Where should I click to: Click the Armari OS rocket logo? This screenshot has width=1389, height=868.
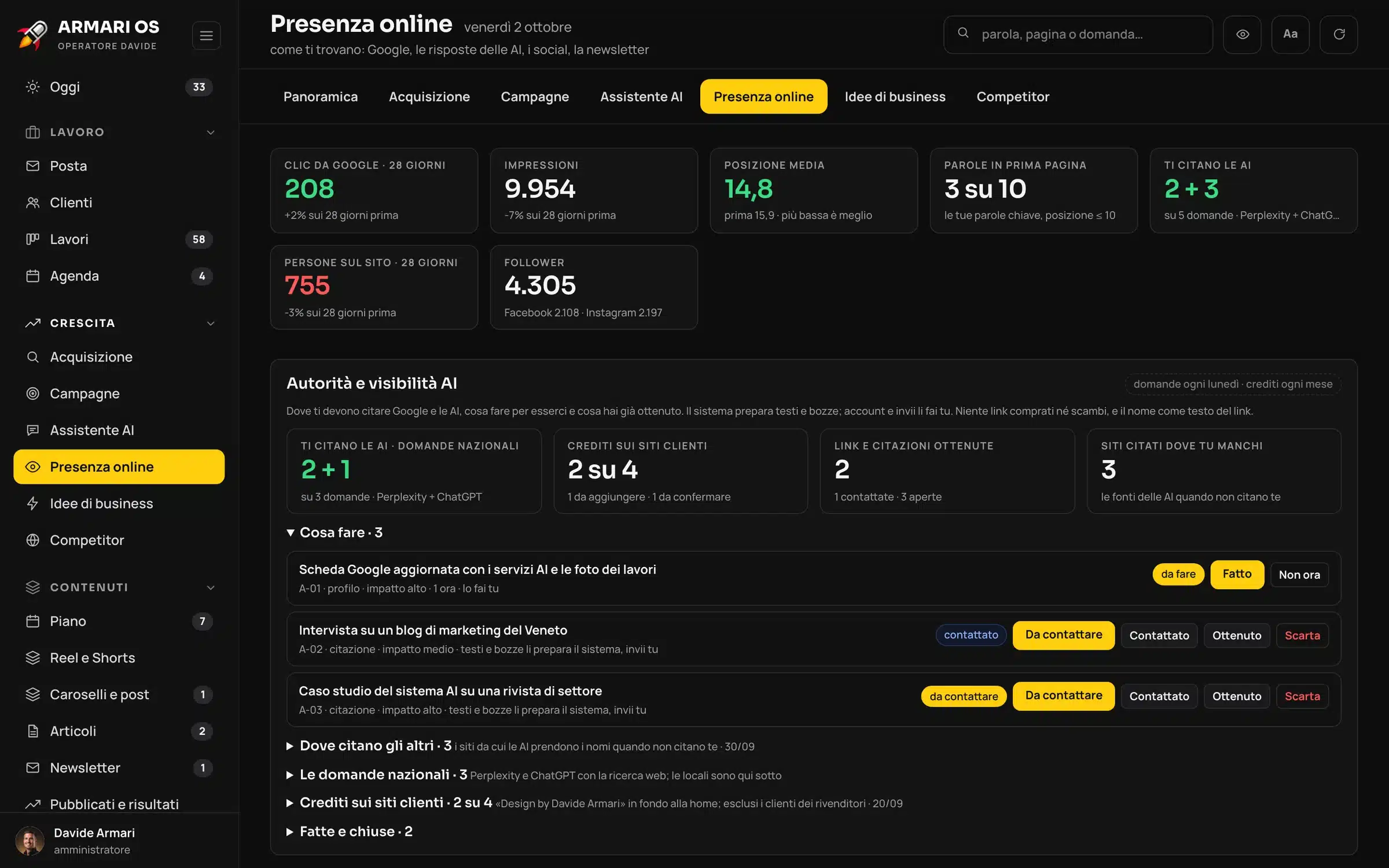pos(32,35)
